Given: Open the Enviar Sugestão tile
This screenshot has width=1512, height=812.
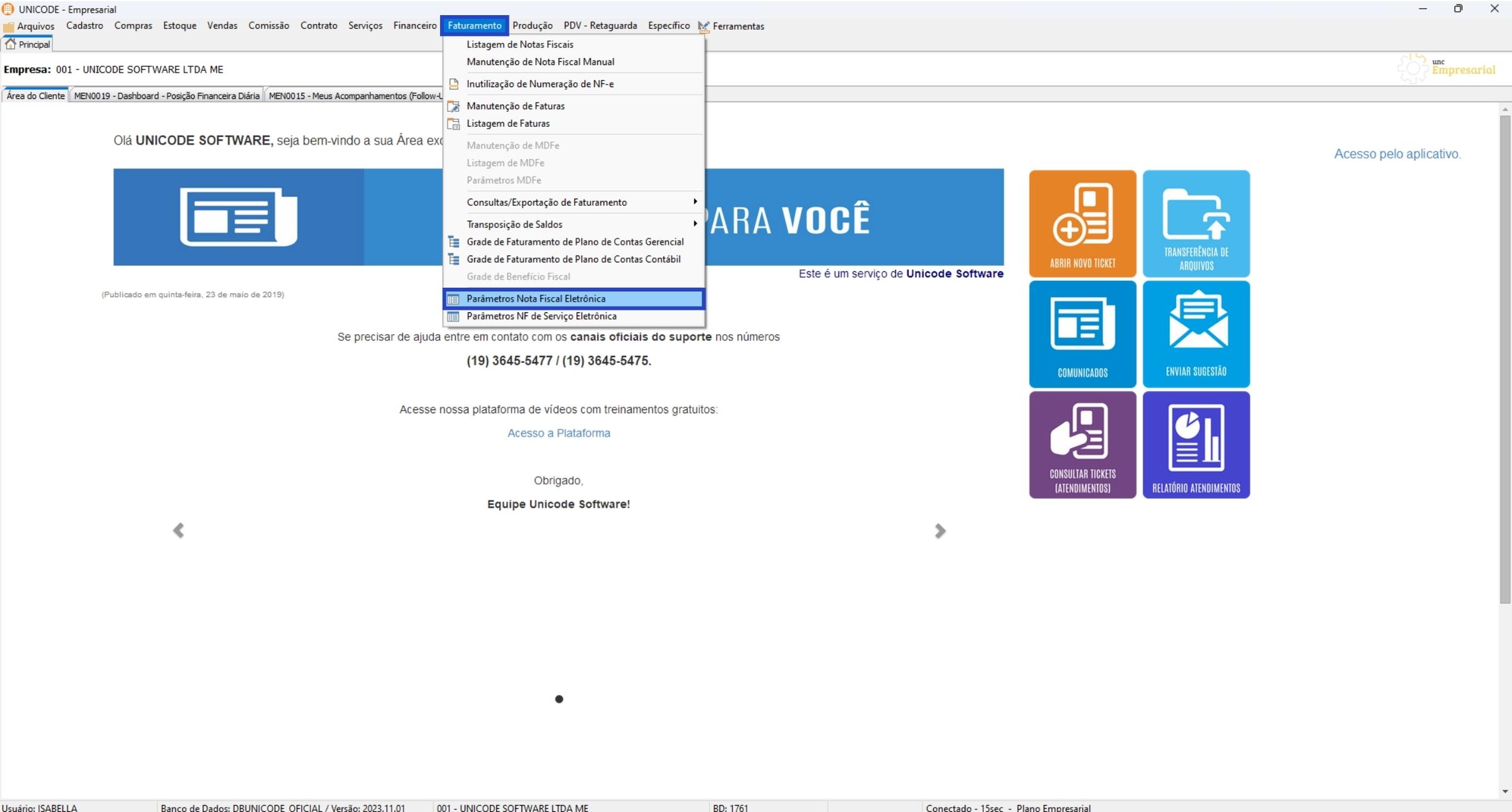Looking at the screenshot, I should [1195, 334].
